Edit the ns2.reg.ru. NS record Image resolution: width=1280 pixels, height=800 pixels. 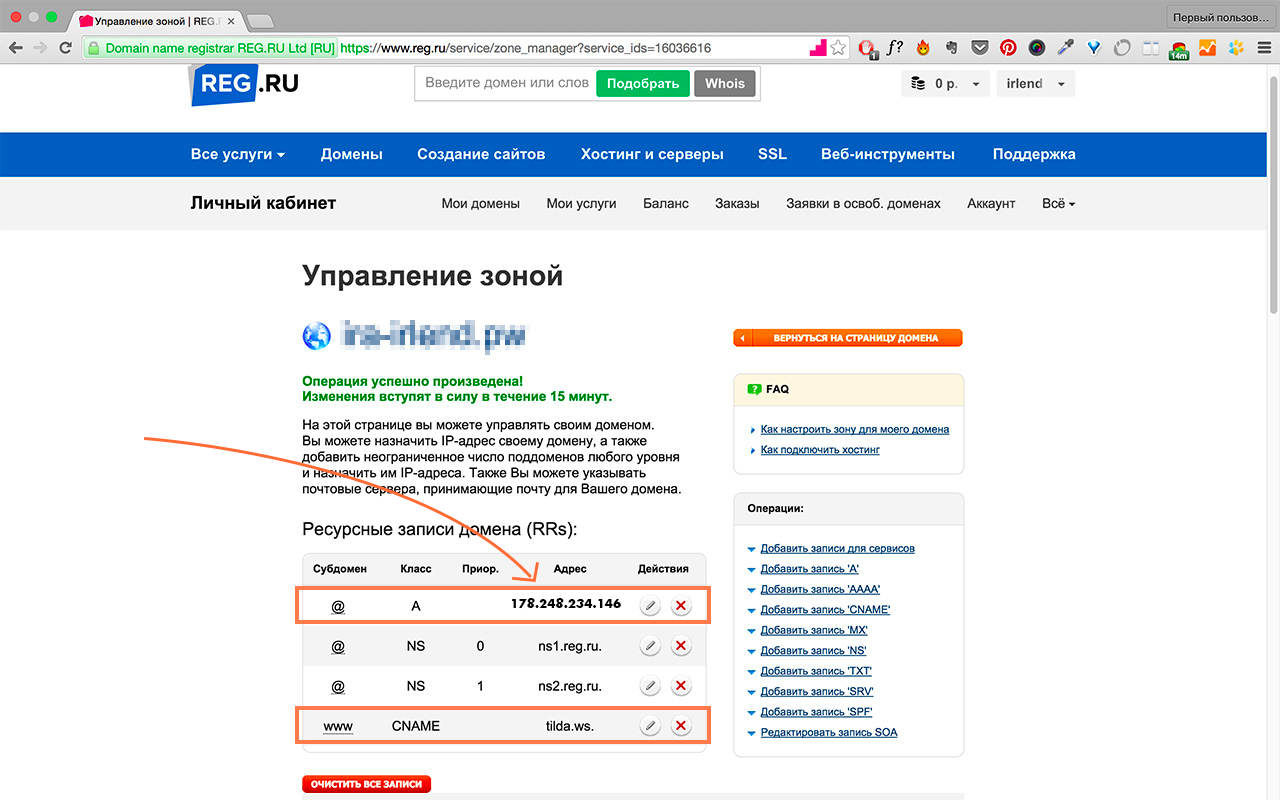(x=650, y=686)
